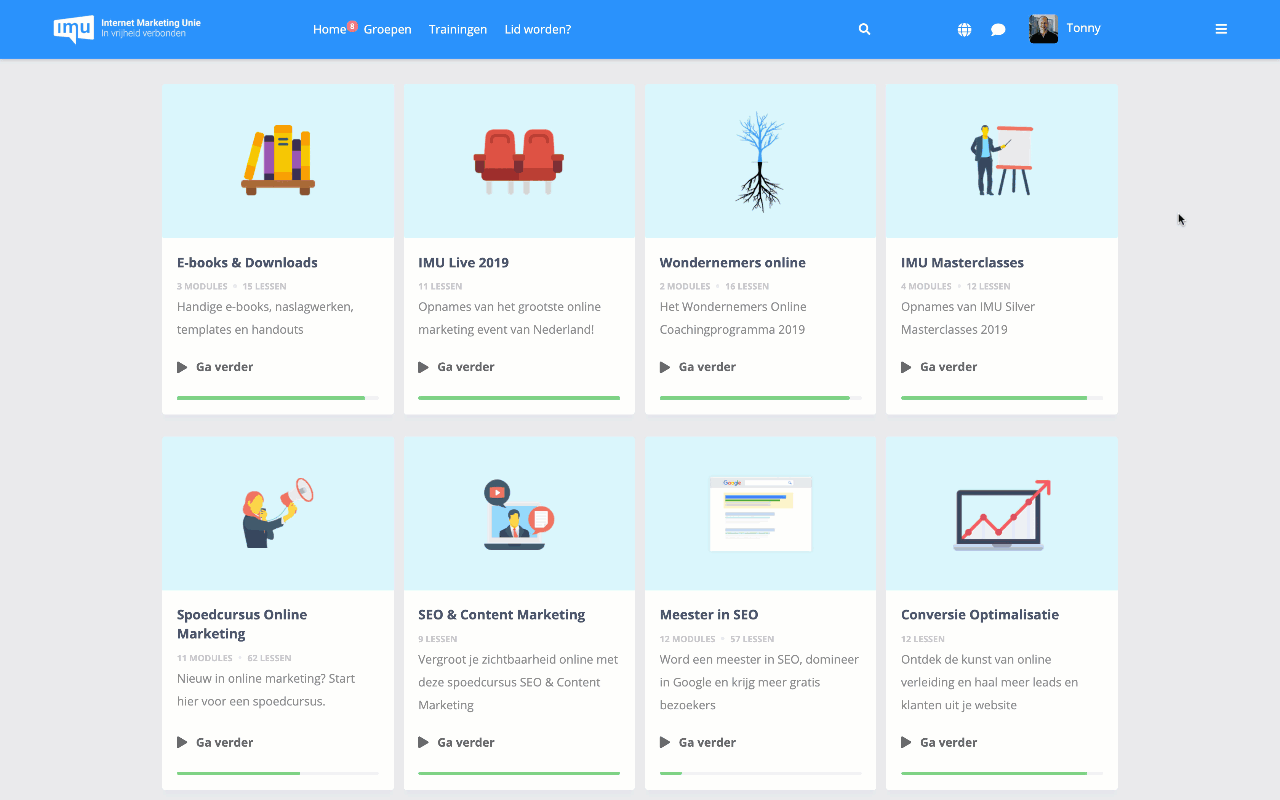Click Ga verder for IMU Live 2019

(465, 367)
